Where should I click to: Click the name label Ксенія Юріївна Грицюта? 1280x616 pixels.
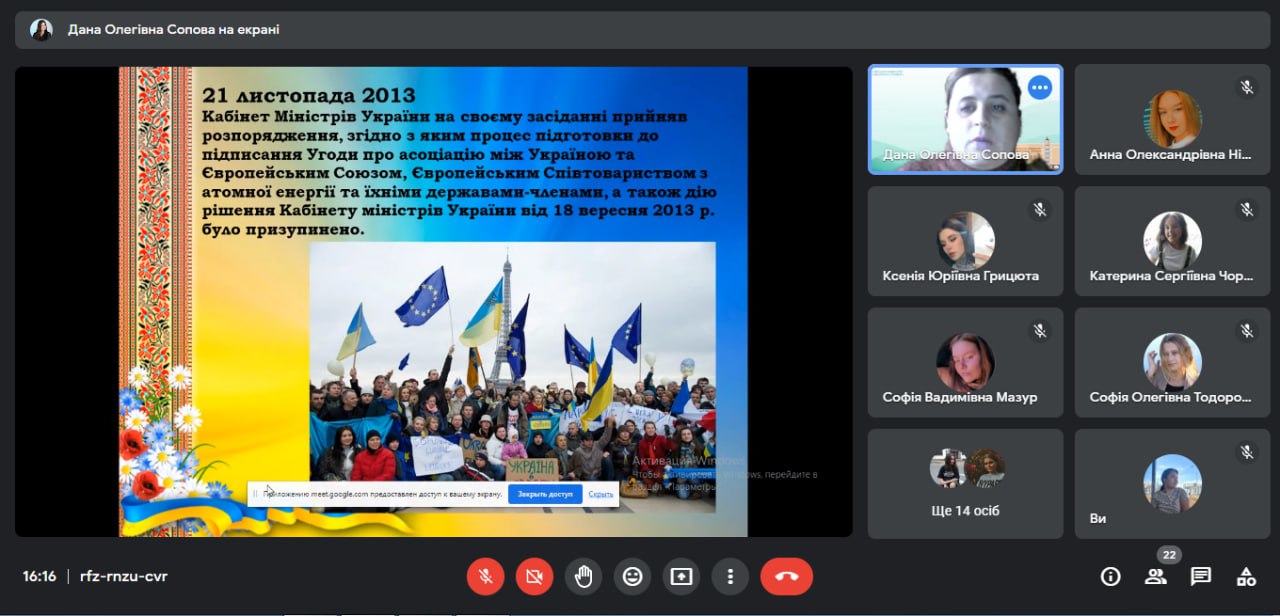[x=961, y=276]
